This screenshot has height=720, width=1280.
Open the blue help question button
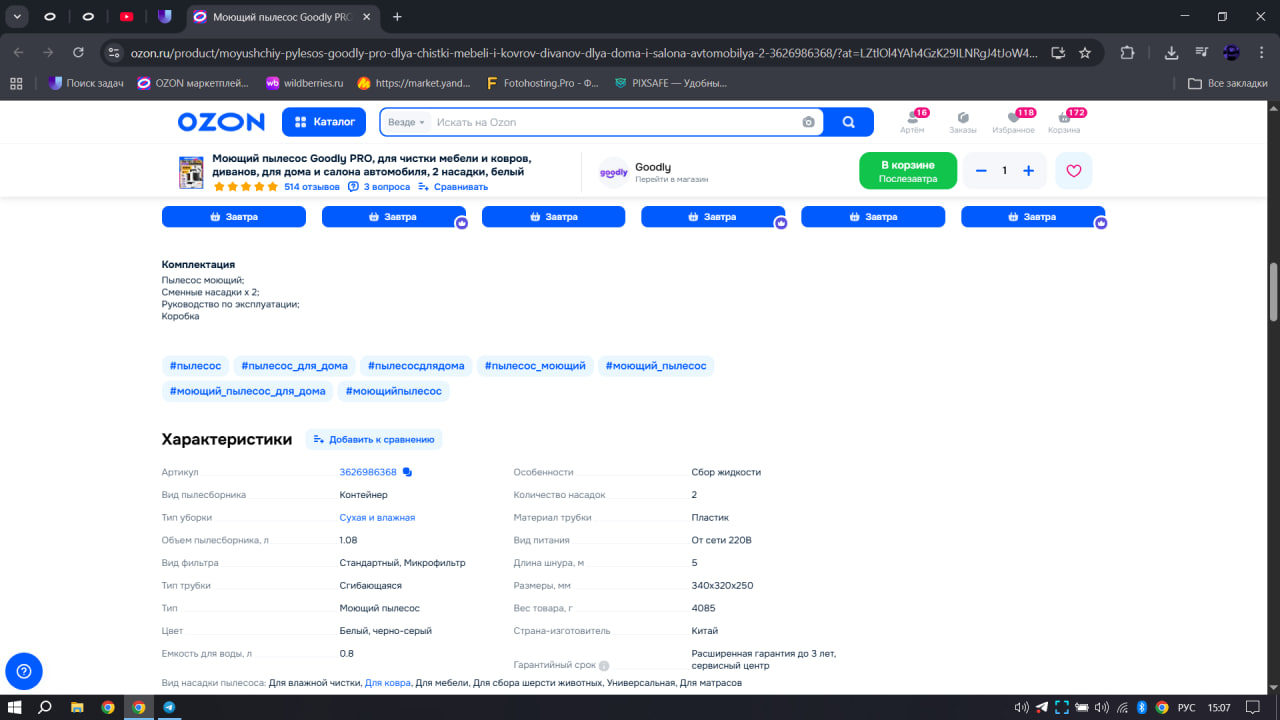(24, 671)
